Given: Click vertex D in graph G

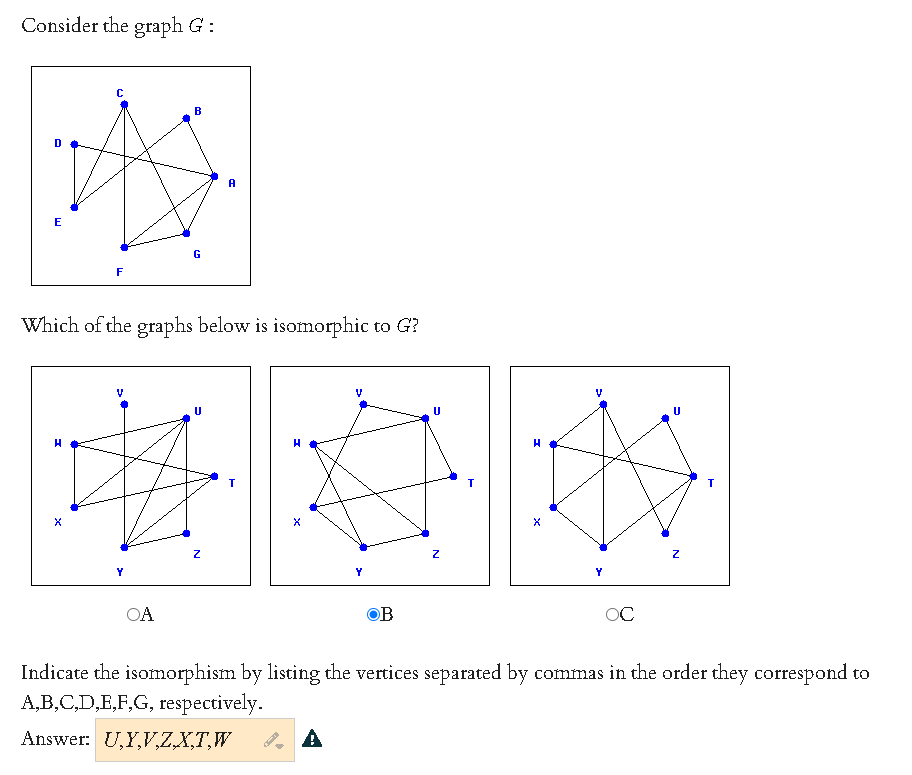Looking at the screenshot, I should click(x=72, y=143).
